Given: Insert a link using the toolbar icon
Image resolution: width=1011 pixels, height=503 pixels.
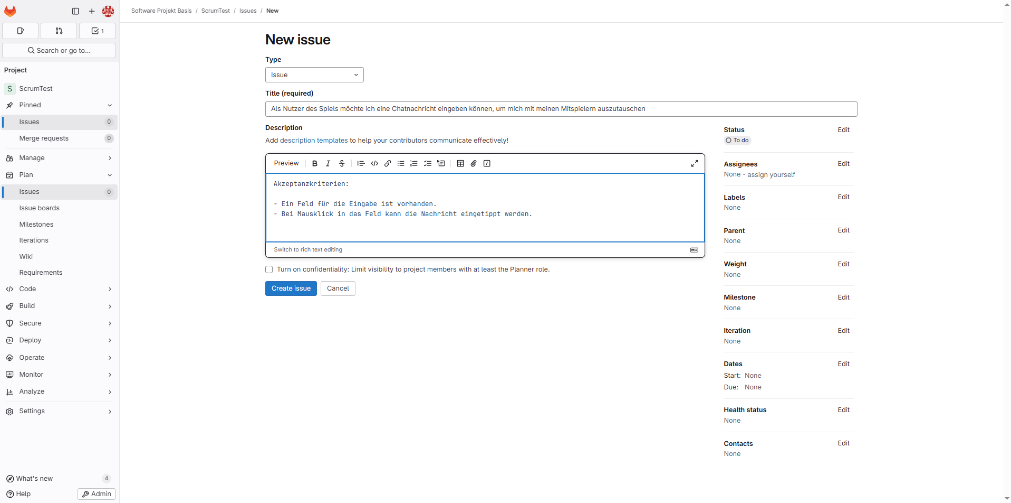Looking at the screenshot, I should 388,163.
